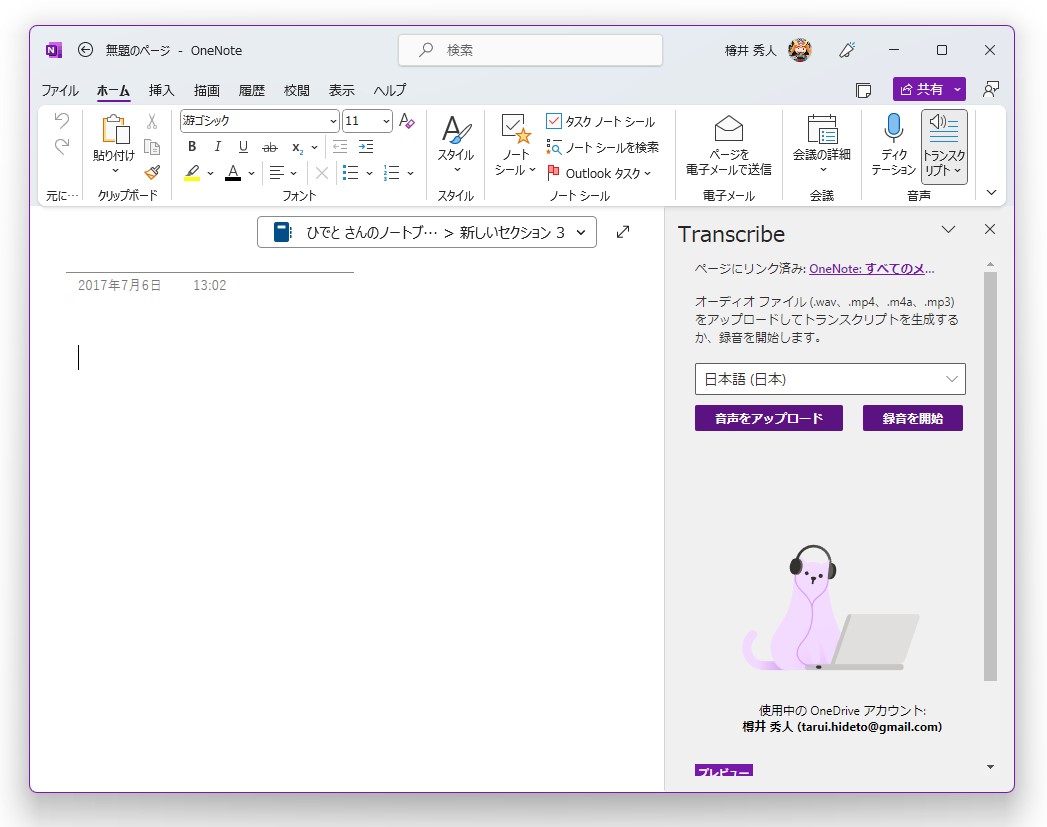1047x827 pixels.
Task: Switch to the 挿入 ribbon tab
Action: [161, 90]
